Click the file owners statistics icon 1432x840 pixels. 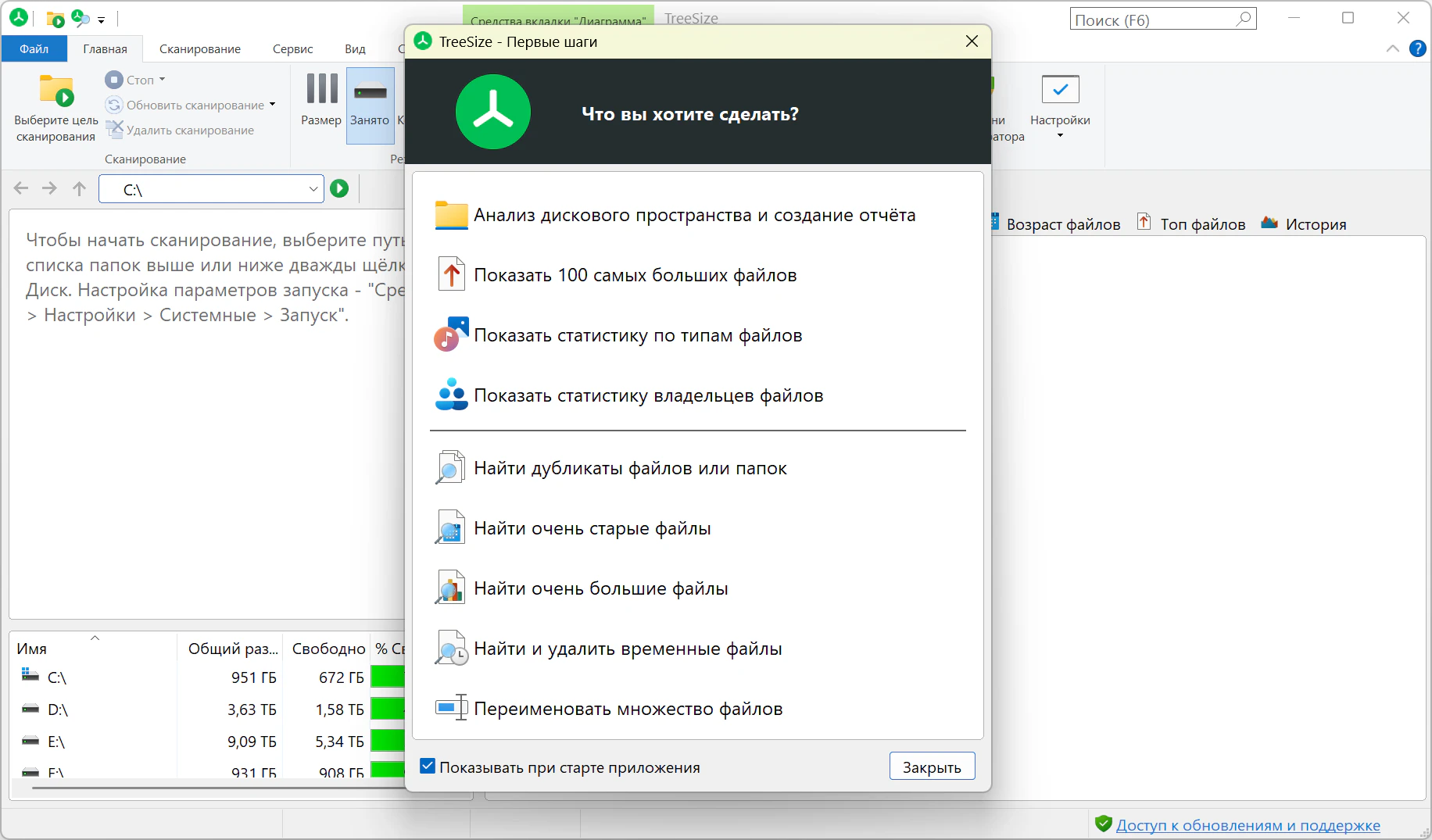(x=451, y=395)
